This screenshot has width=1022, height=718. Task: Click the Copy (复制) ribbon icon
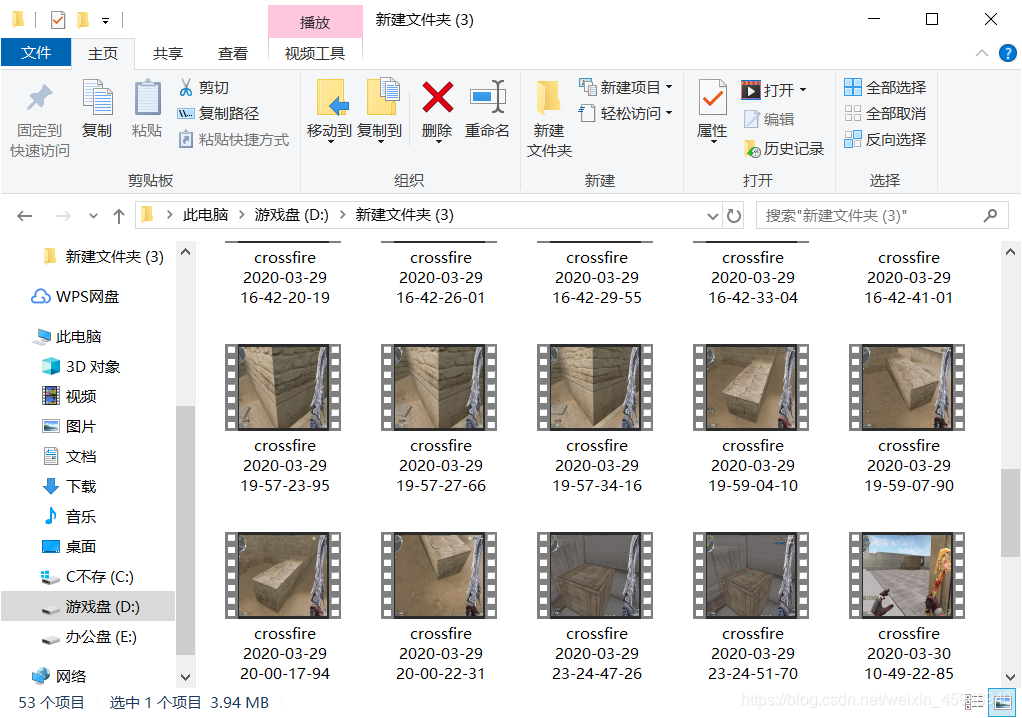(x=97, y=98)
